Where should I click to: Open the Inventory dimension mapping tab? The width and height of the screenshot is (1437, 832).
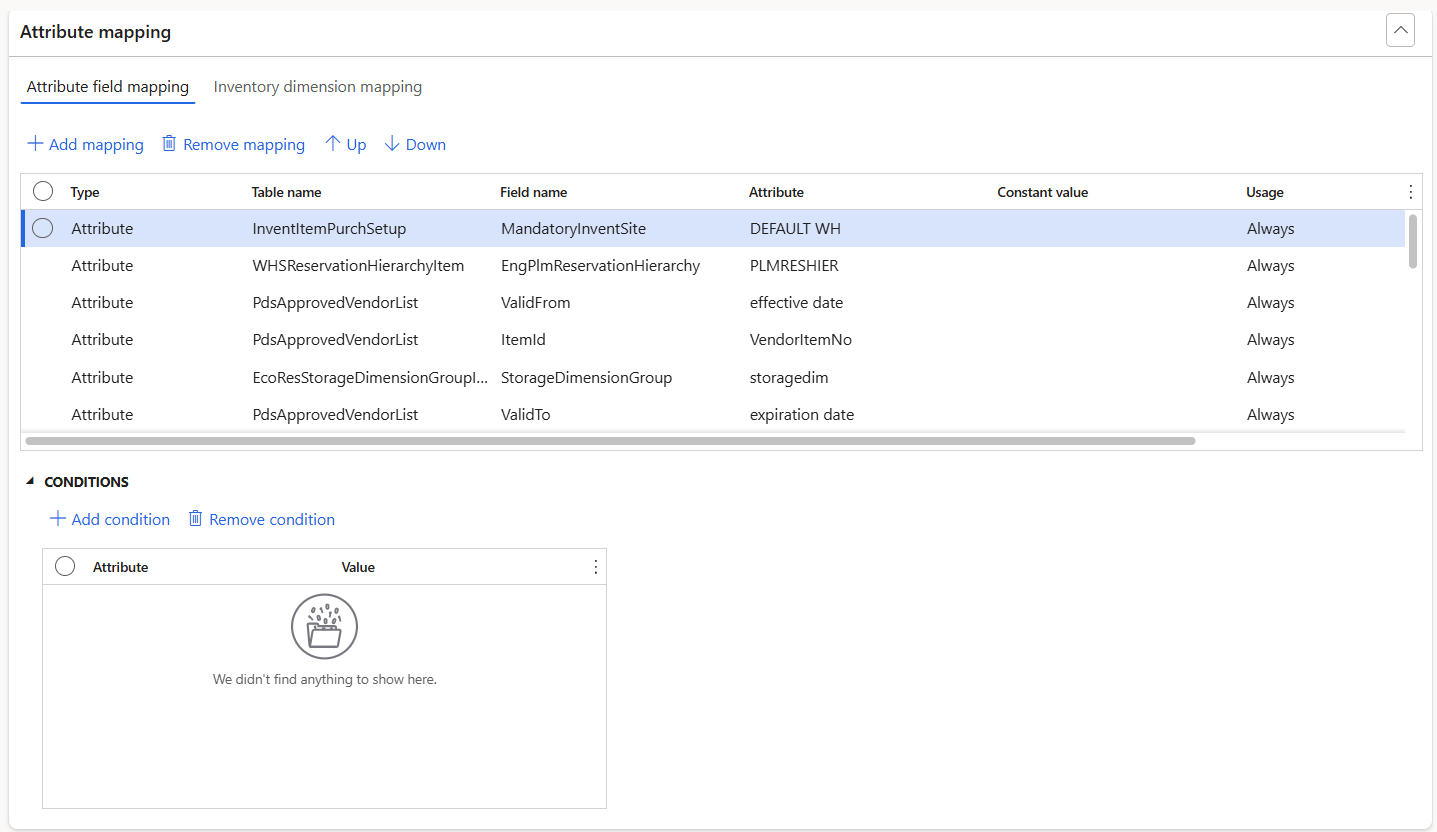click(x=318, y=87)
